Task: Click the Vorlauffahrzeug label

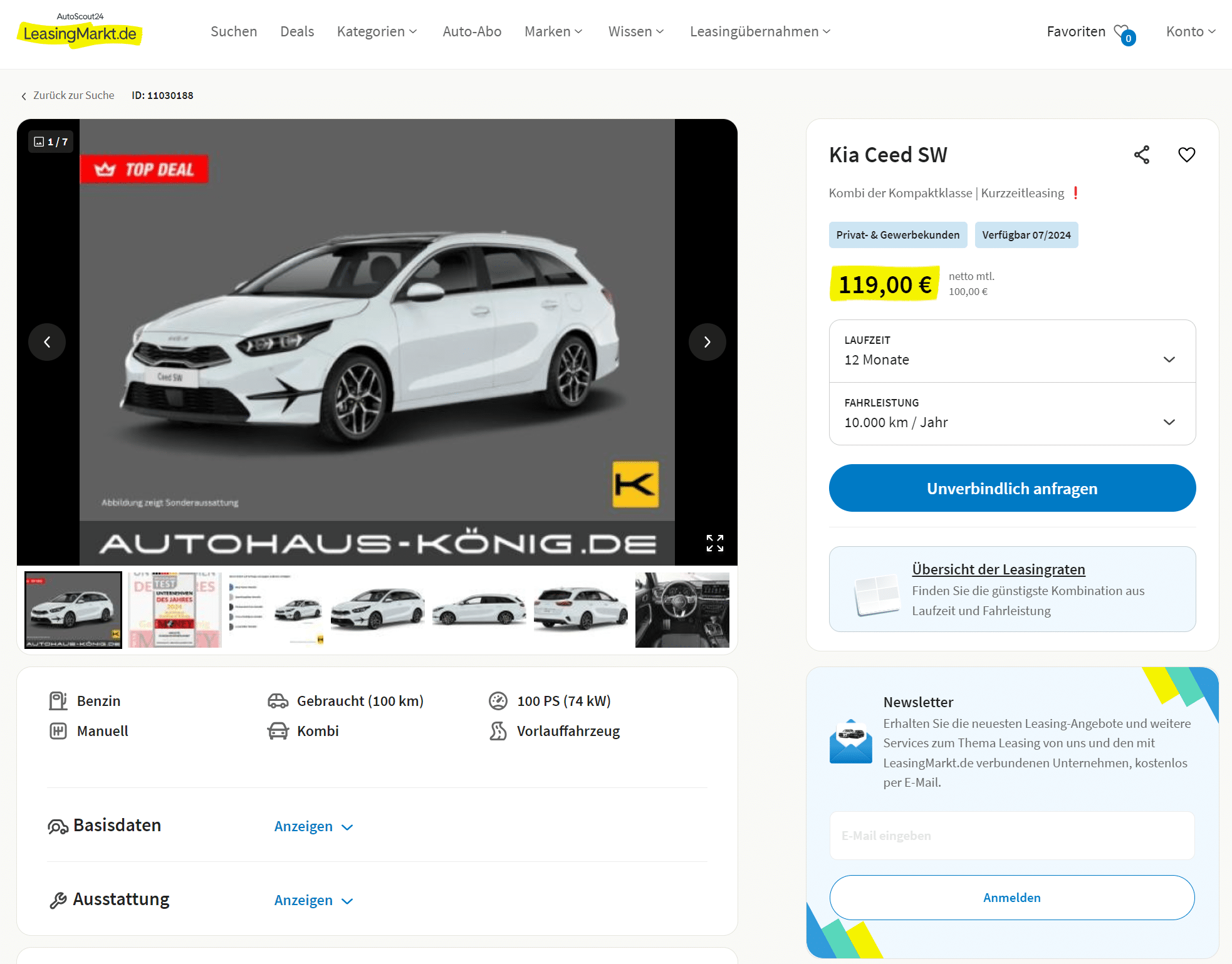Action: [568, 731]
